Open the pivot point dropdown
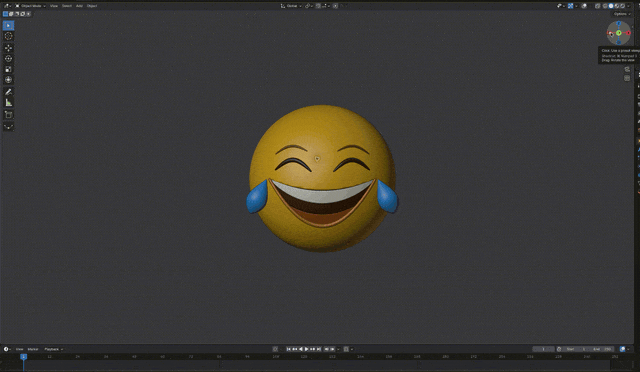The image size is (640, 372). (309, 6)
